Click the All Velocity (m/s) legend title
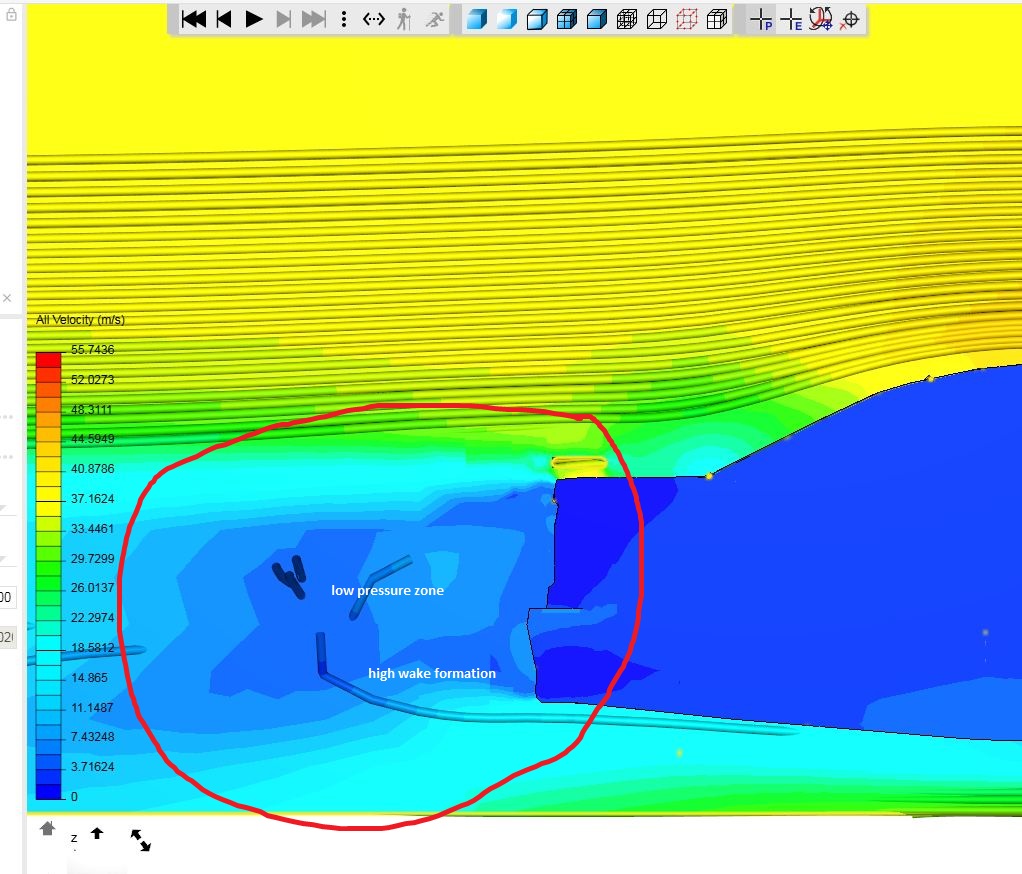This screenshot has width=1022, height=874. (80, 320)
